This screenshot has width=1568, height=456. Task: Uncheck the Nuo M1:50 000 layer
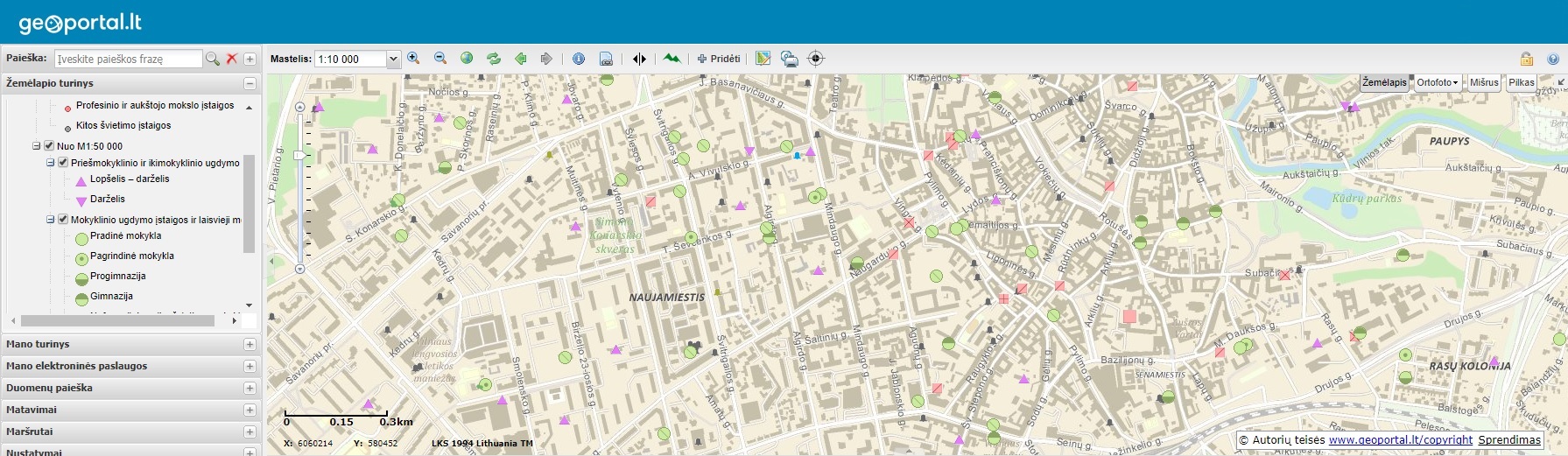click(x=49, y=146)
